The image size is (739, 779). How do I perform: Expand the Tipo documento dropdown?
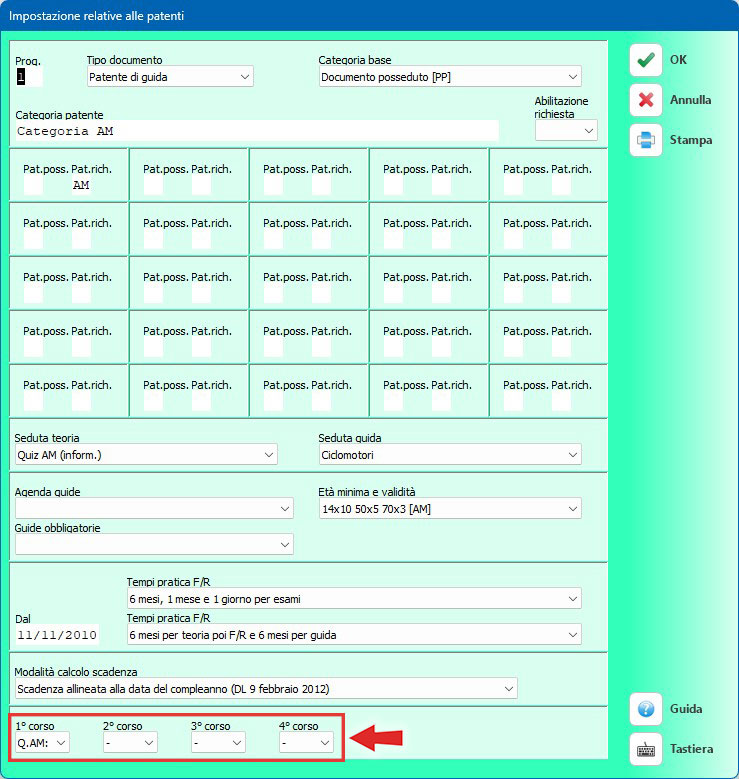coord(169,77)
